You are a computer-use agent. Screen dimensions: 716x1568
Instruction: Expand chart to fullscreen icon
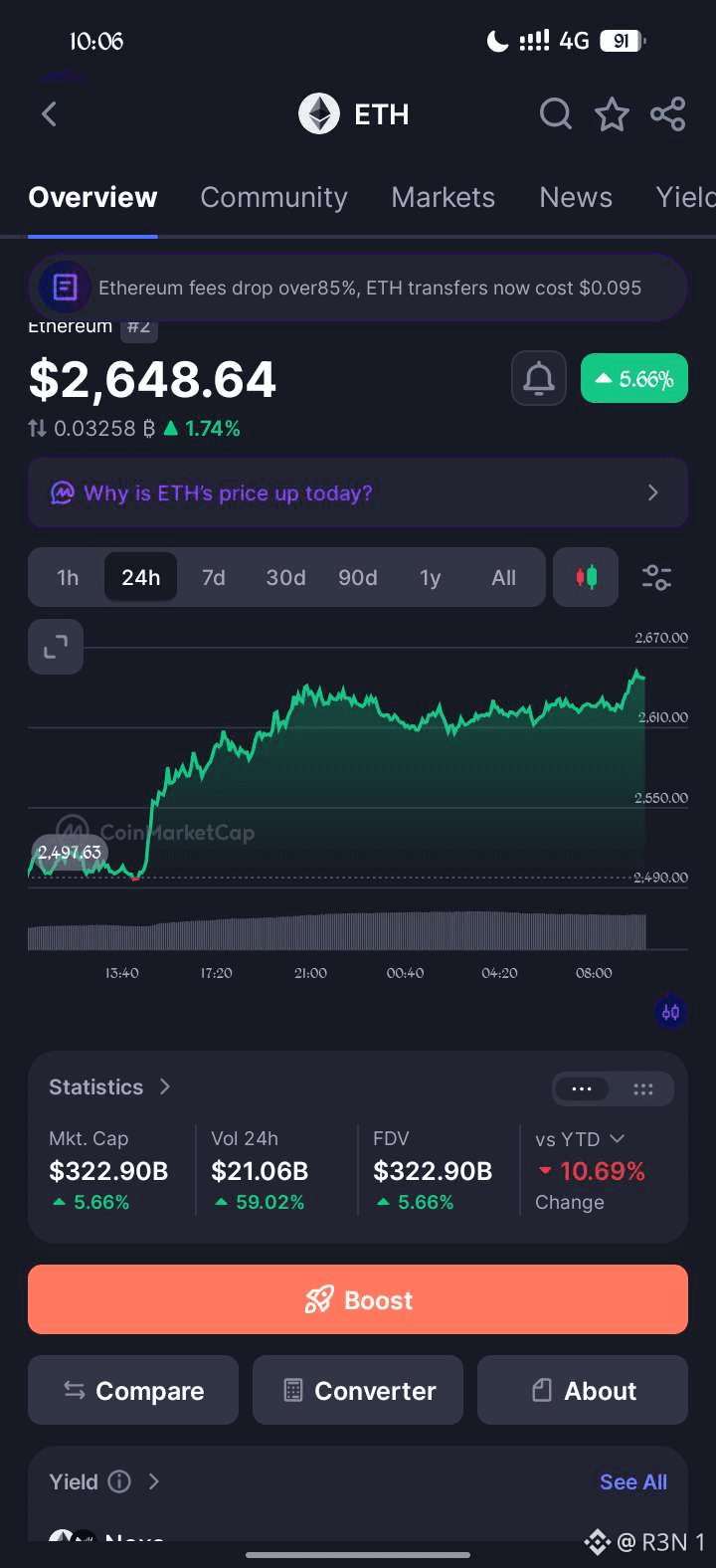click(56, 647)
